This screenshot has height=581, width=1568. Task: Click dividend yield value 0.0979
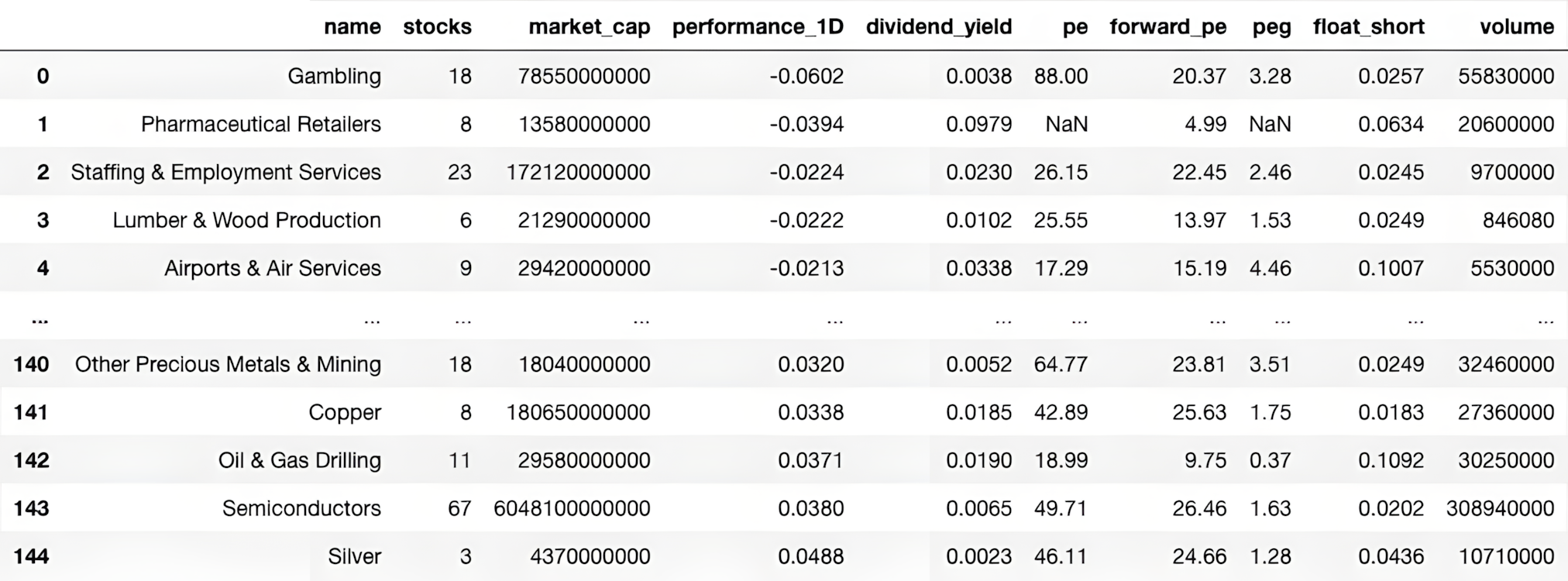[x=978, y=124]
